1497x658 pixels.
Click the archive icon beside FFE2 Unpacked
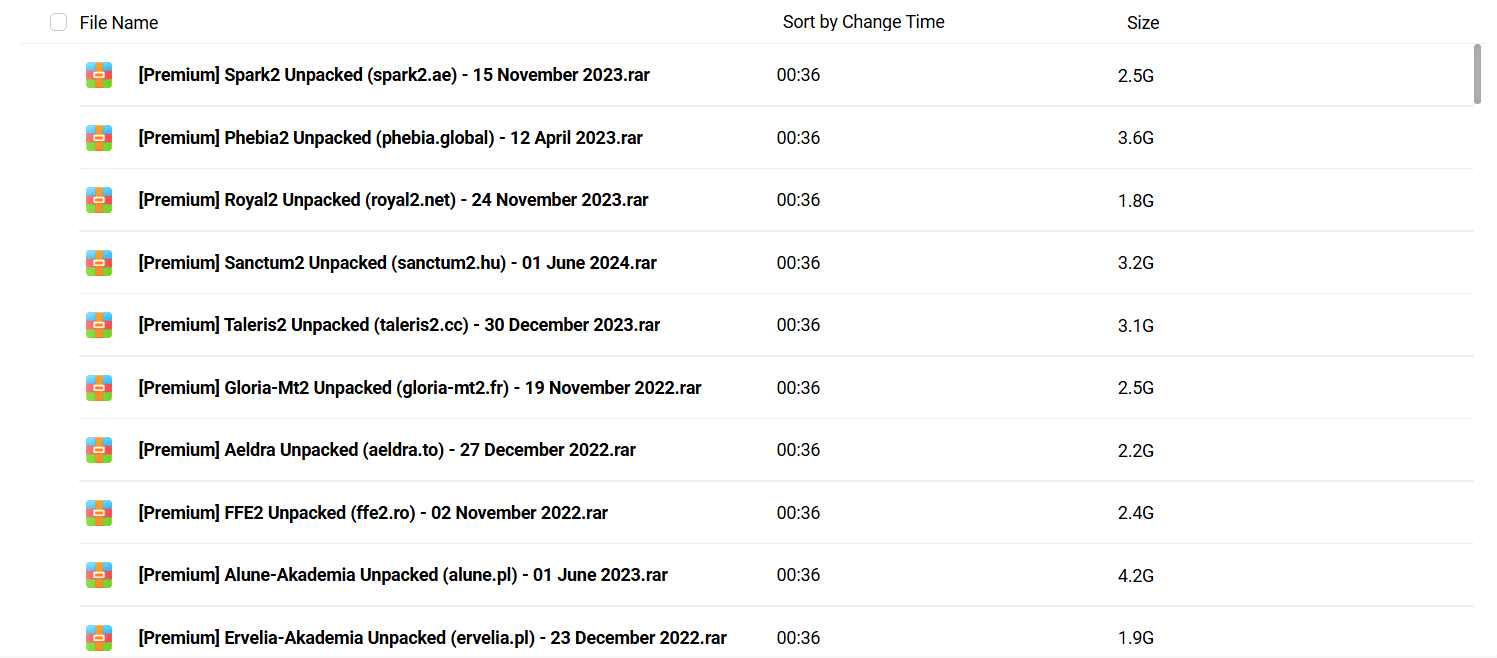tap(98, 513)
